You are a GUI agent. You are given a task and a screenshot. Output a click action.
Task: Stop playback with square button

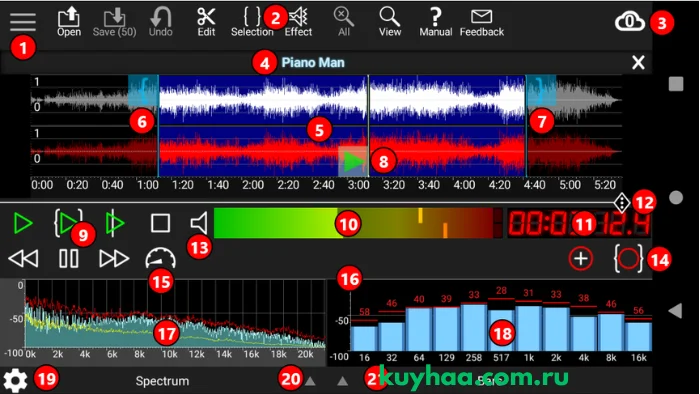point(160,223)
